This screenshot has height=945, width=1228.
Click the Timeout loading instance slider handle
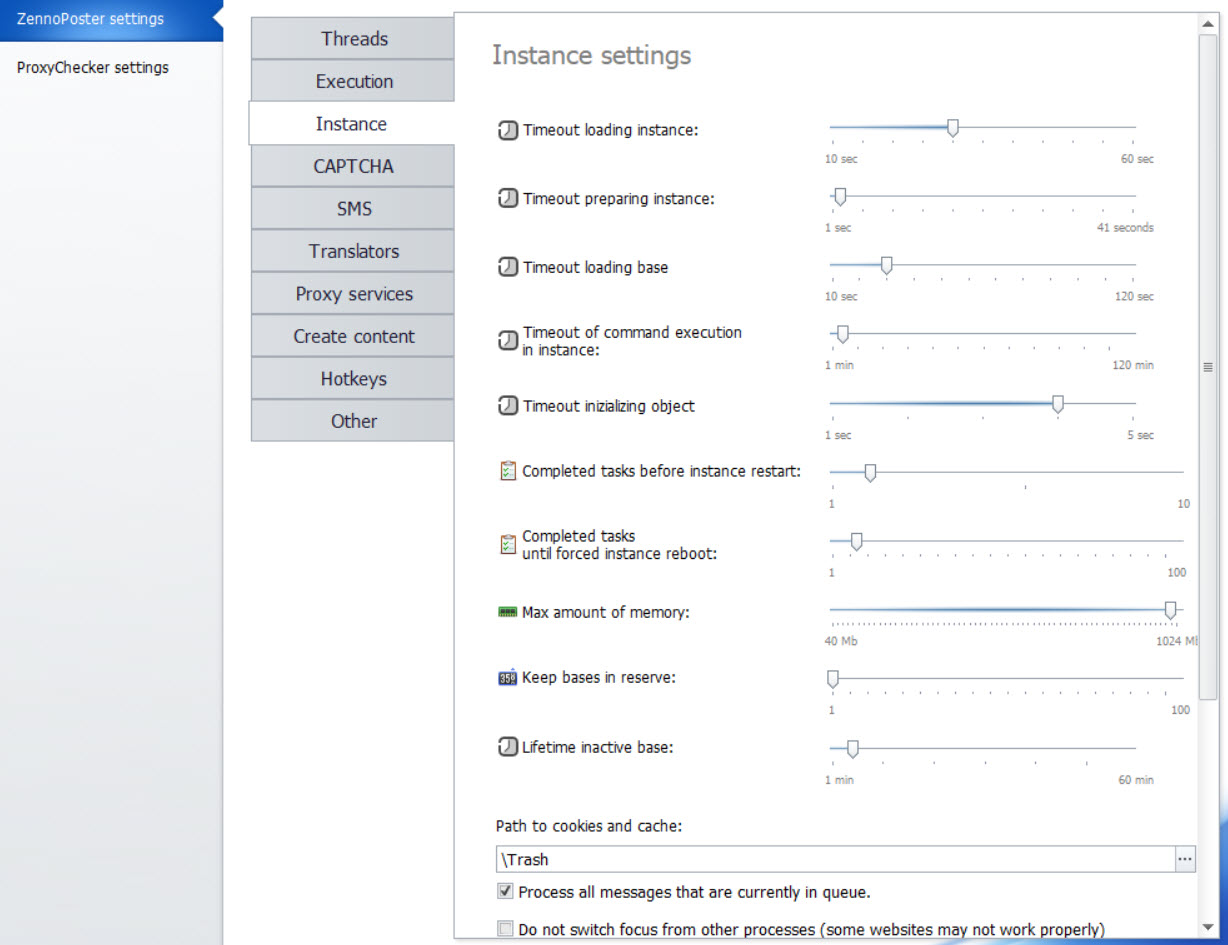pyautogui.click(x=953, y=127)
